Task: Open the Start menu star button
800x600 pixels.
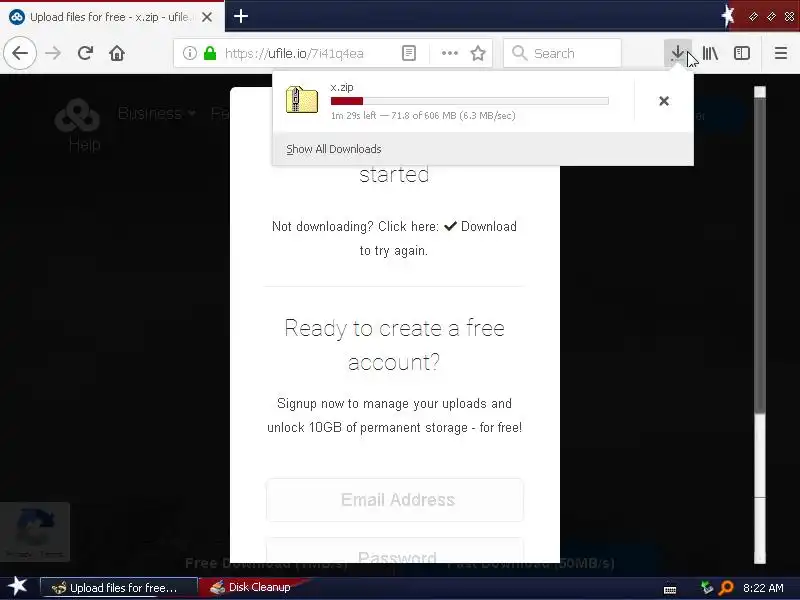Action: (17, 586)
